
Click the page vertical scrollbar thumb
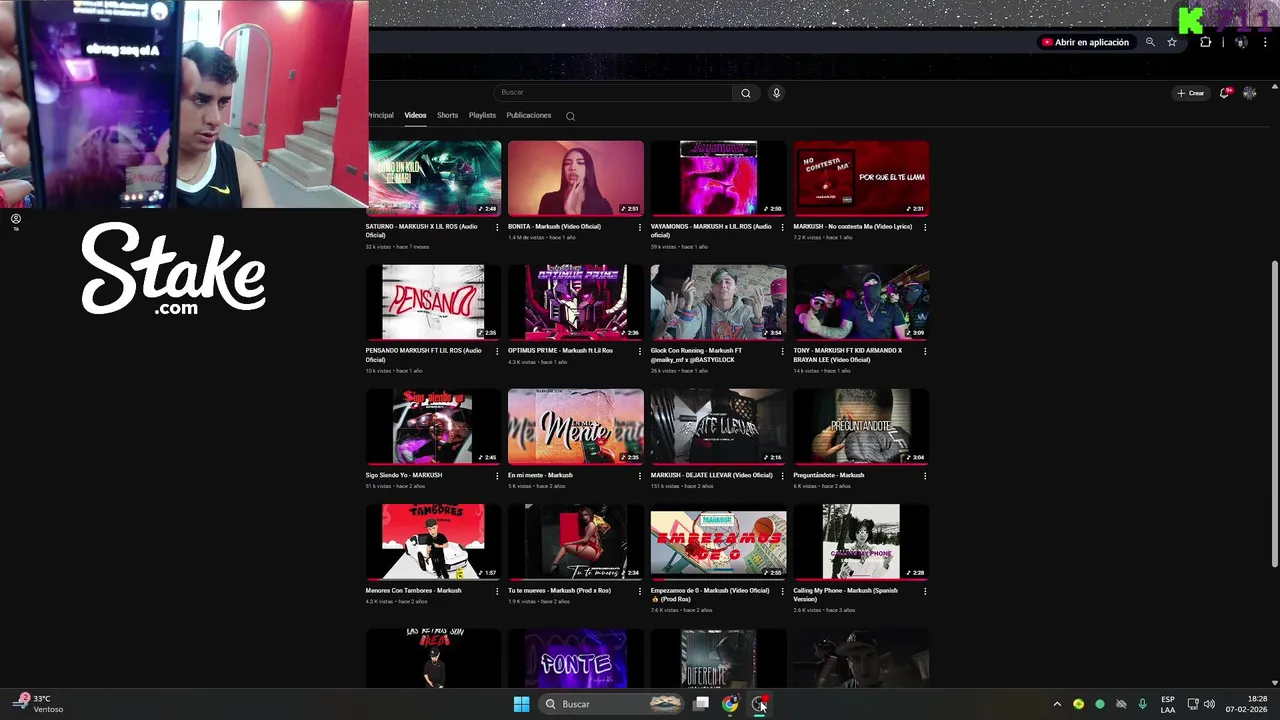coord(1274,412)
